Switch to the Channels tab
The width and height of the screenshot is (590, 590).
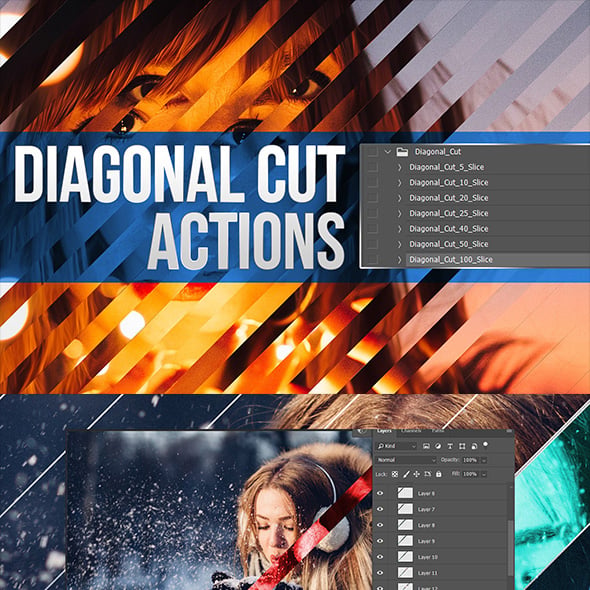[x=411, y=431]
